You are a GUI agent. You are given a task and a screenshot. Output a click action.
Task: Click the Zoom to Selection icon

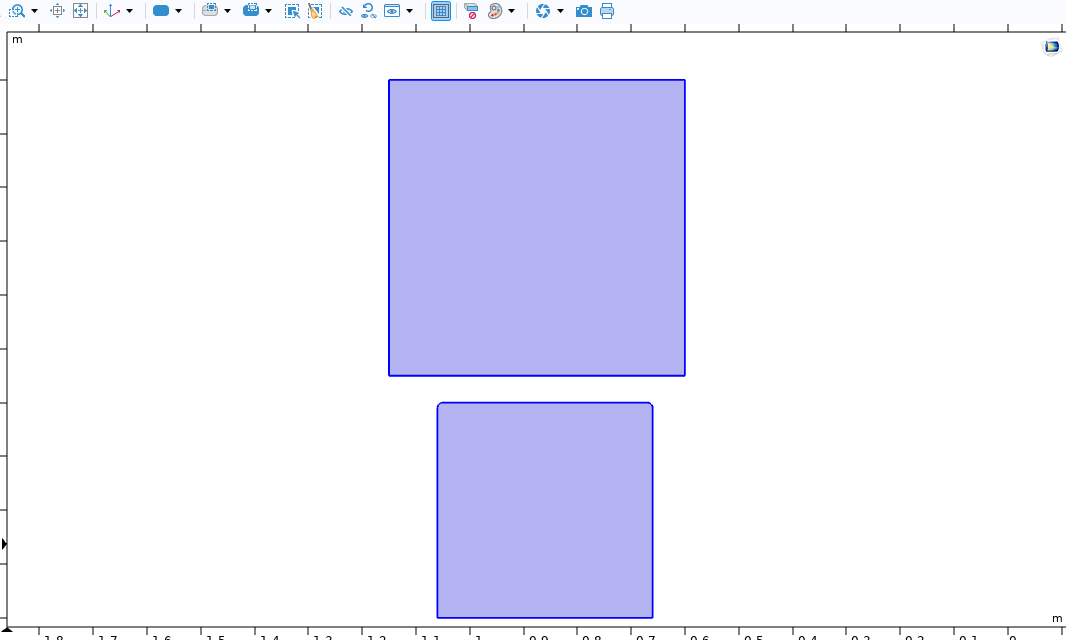point(57,11)
